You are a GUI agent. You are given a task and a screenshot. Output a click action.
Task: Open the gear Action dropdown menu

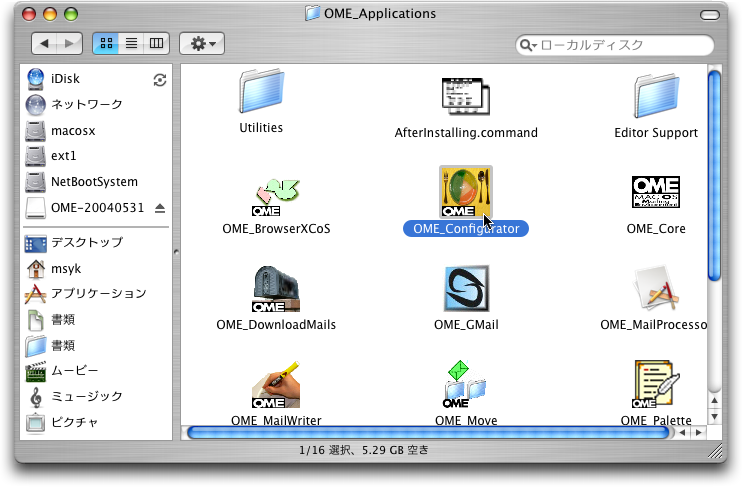coord(202,44)
